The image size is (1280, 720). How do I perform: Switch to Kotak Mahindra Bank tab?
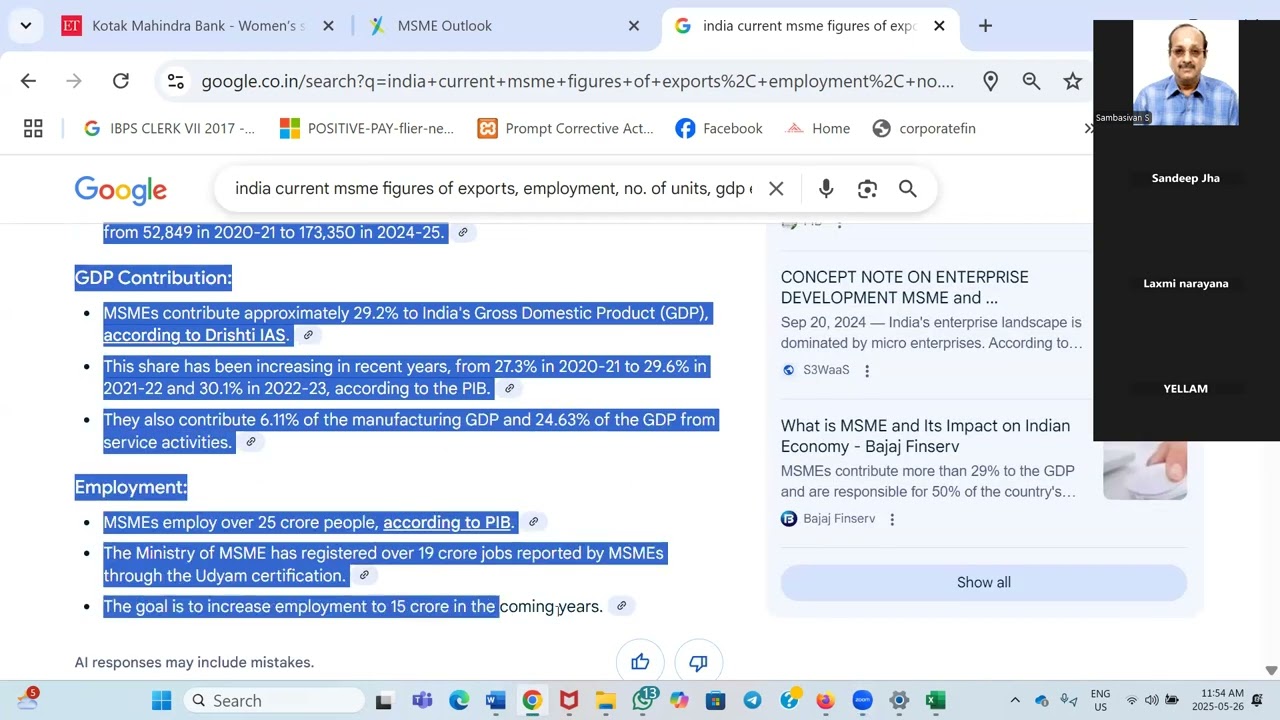(197, 26)
